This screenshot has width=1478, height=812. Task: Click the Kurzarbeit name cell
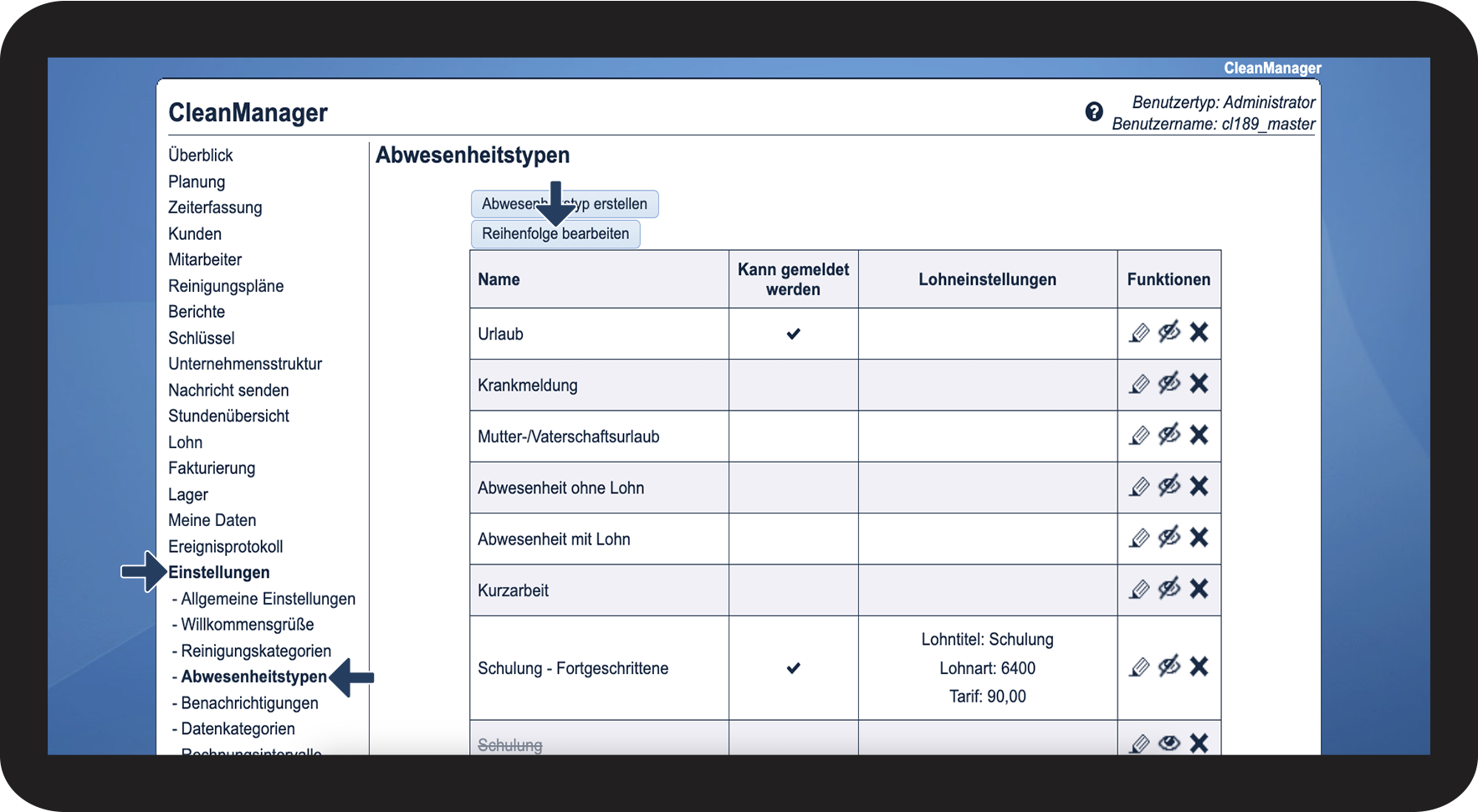pyautogui.click(x=599, y=590)
